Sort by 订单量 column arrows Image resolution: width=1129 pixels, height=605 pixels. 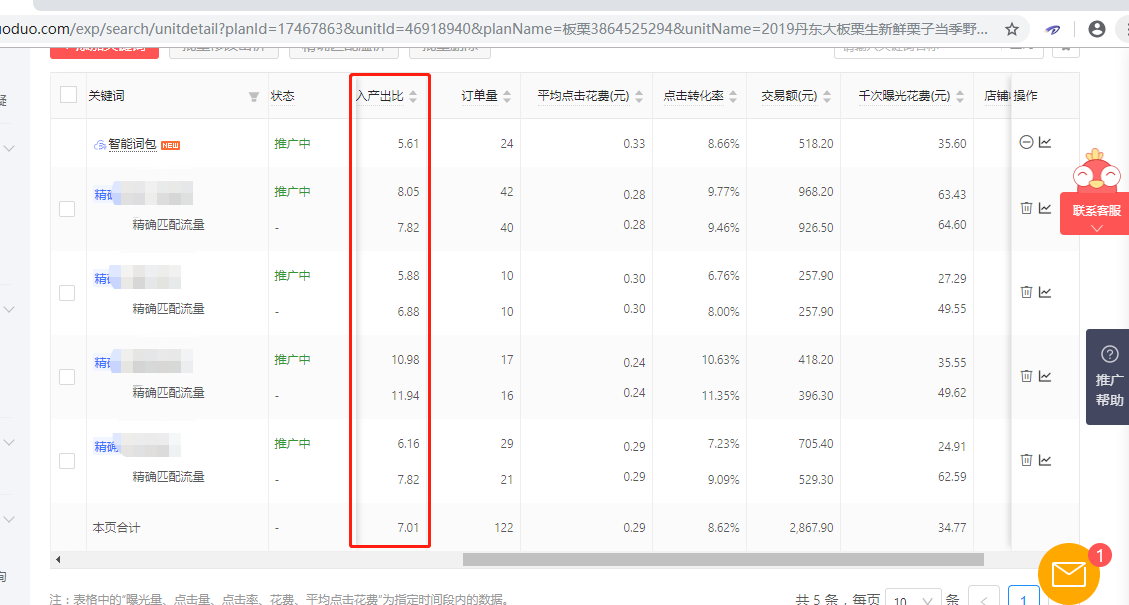507,97
